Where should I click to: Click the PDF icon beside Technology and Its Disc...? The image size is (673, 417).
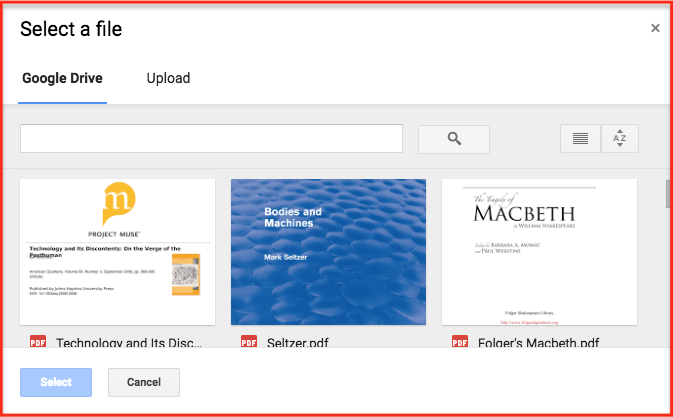click(38, 342)
